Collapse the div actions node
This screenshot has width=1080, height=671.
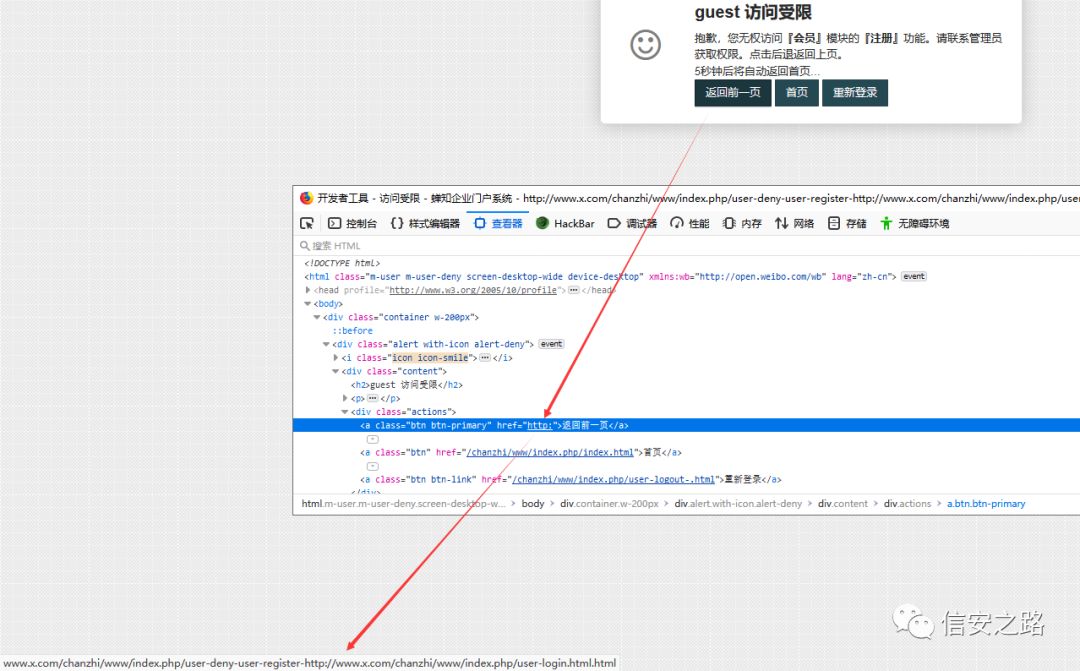pos(345,412)
